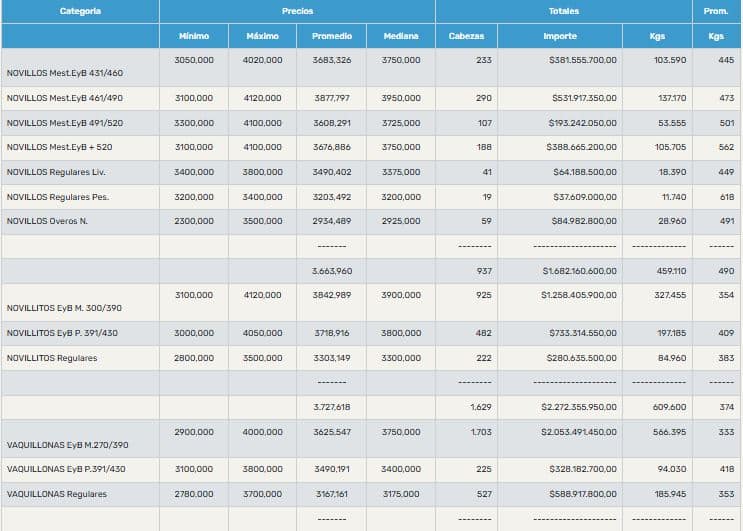Click the Importe column header
Image resolution: width=743 pixels, height=531 pixels.
[560, 36]
